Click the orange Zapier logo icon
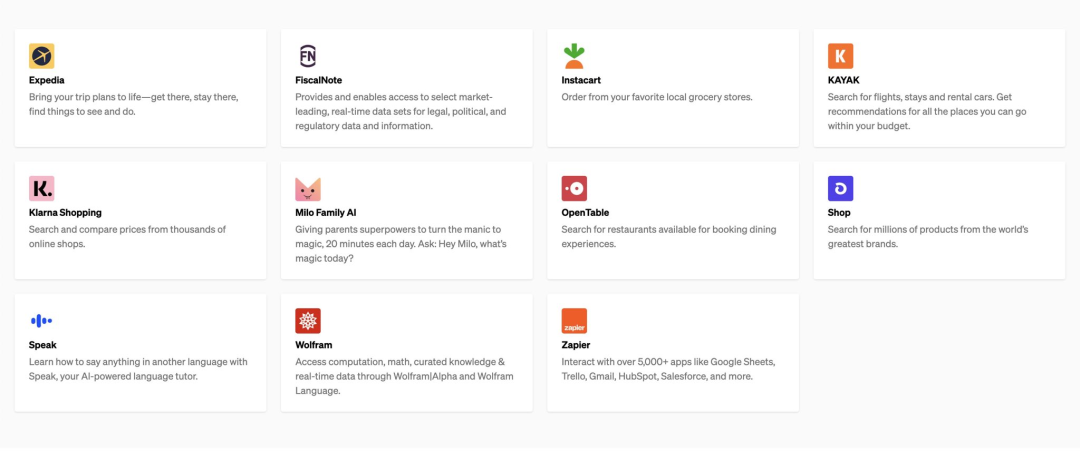 [x=574, y=320]
